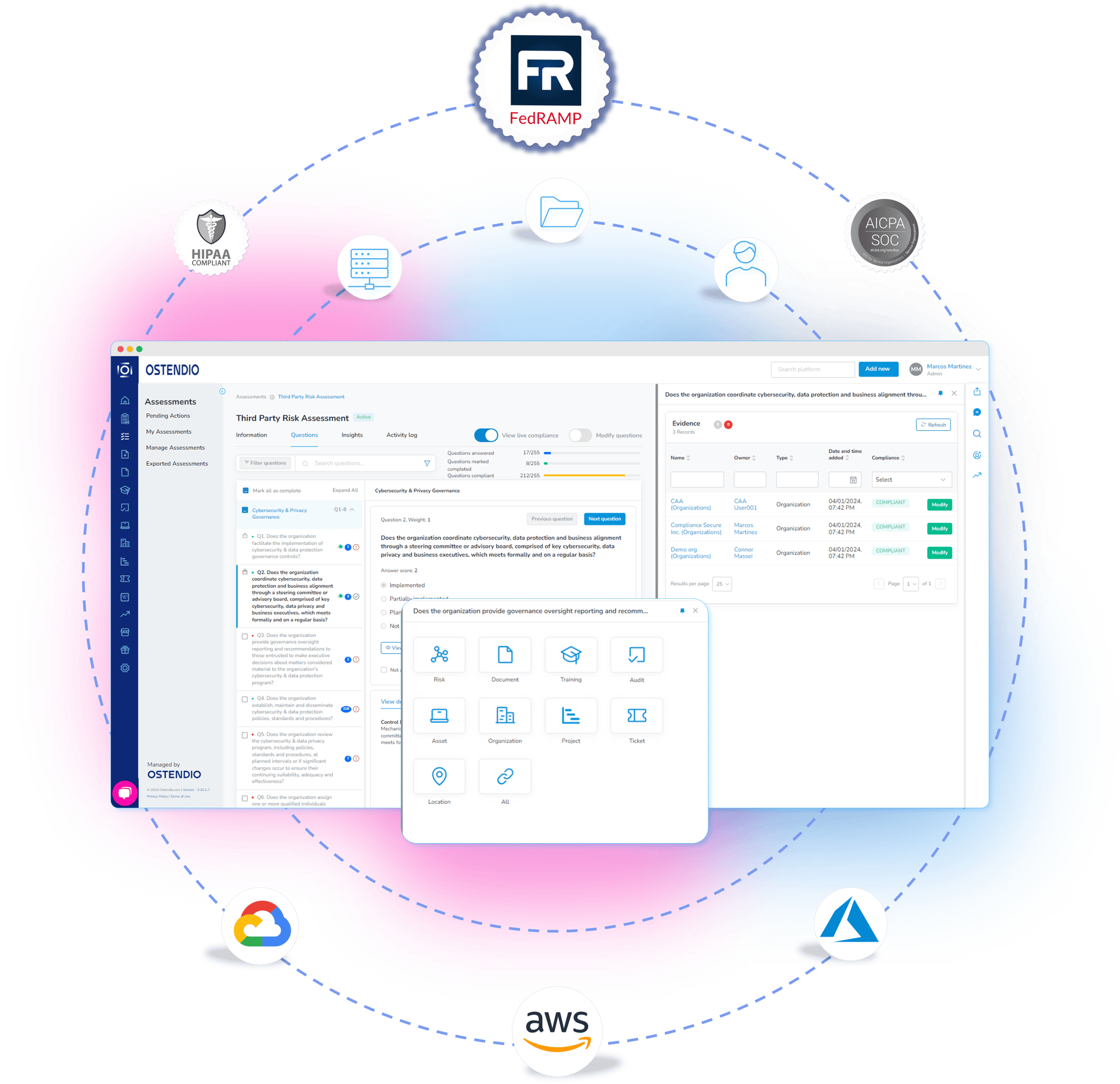The image size is (1120, 1084).
Task: Click the filter funnel in question search
Action: (x=427, y=464)
